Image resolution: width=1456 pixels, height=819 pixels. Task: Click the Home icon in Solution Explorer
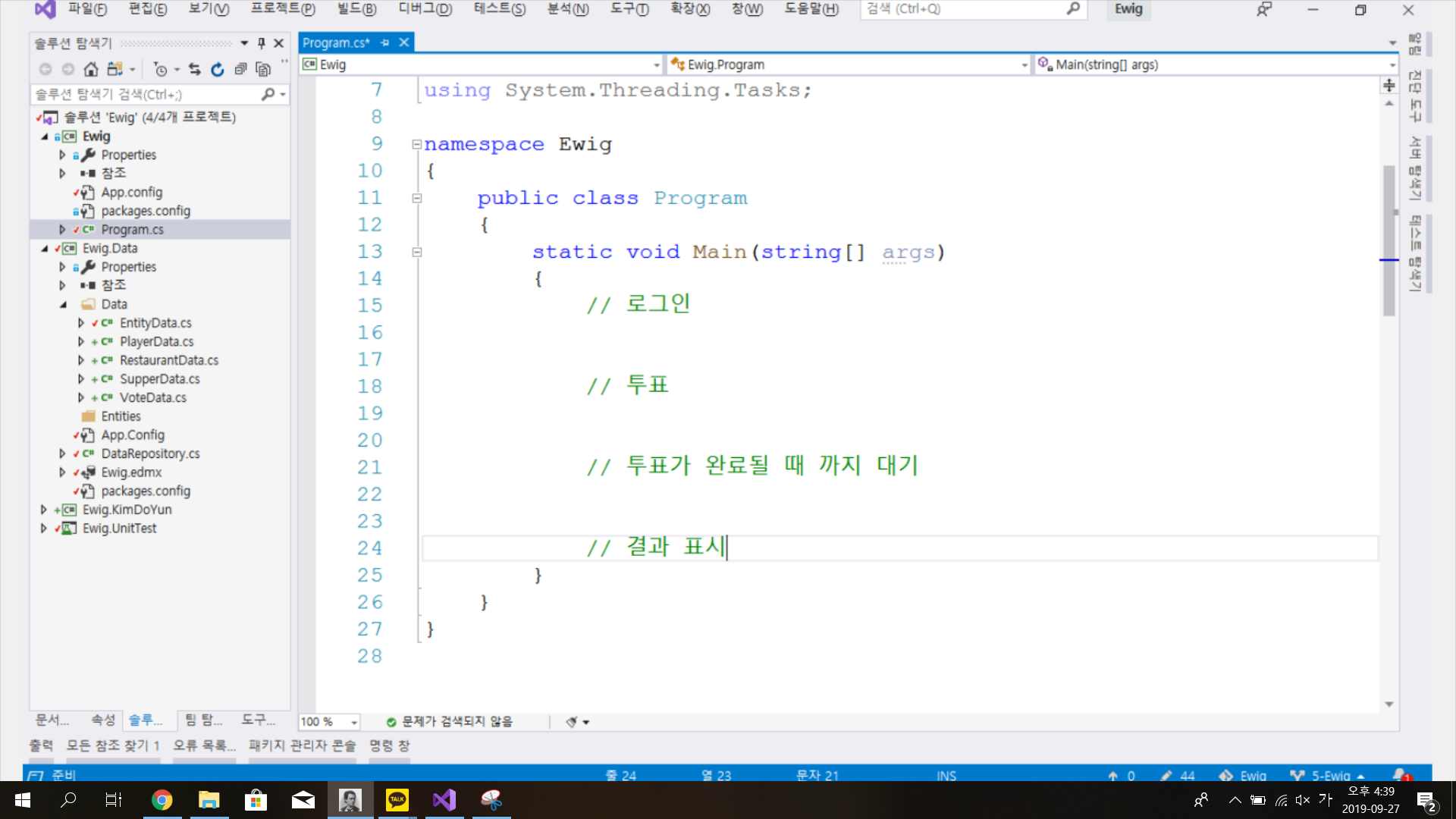[91, 69]
